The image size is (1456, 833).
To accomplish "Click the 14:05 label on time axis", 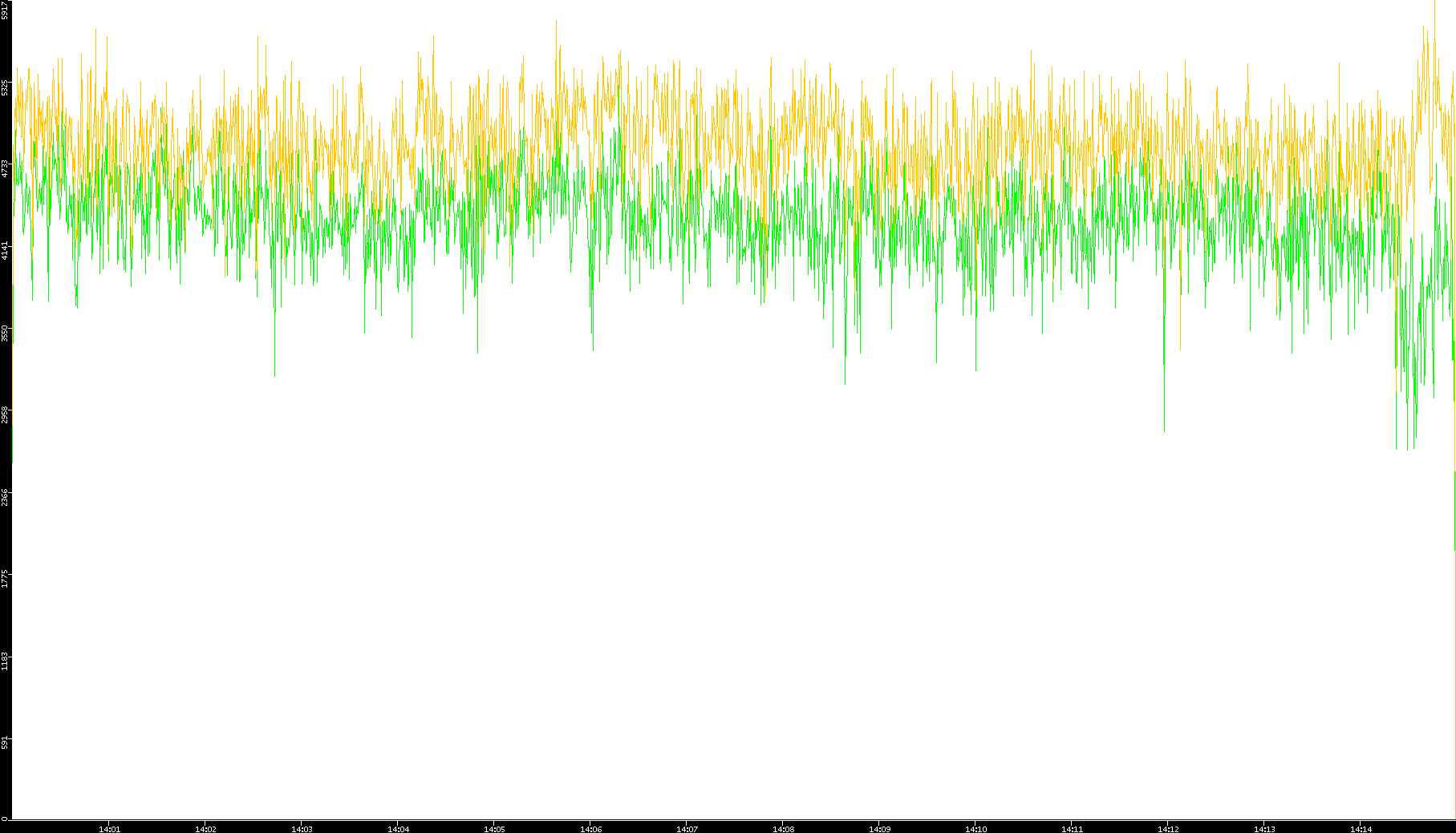I will 494,829.
